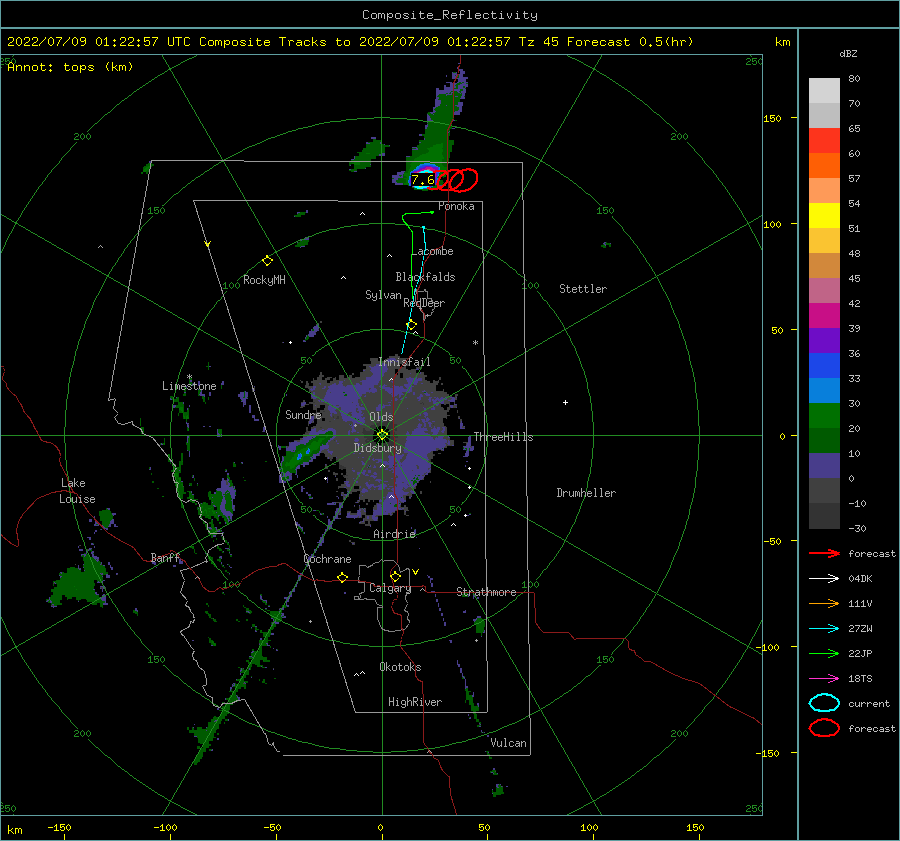
Task: Click the orange 111V arrow legend symbol
Action: click(824, 603)
